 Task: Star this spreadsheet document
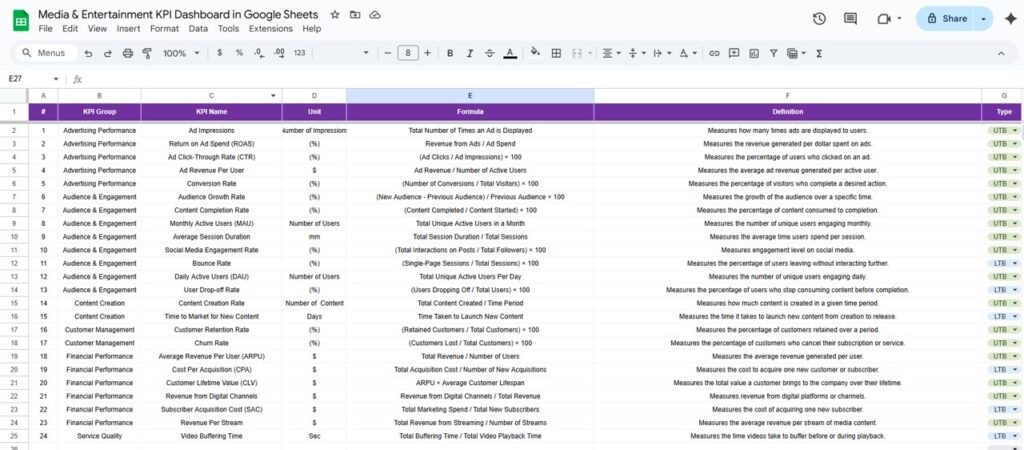[x=335, y=14]
